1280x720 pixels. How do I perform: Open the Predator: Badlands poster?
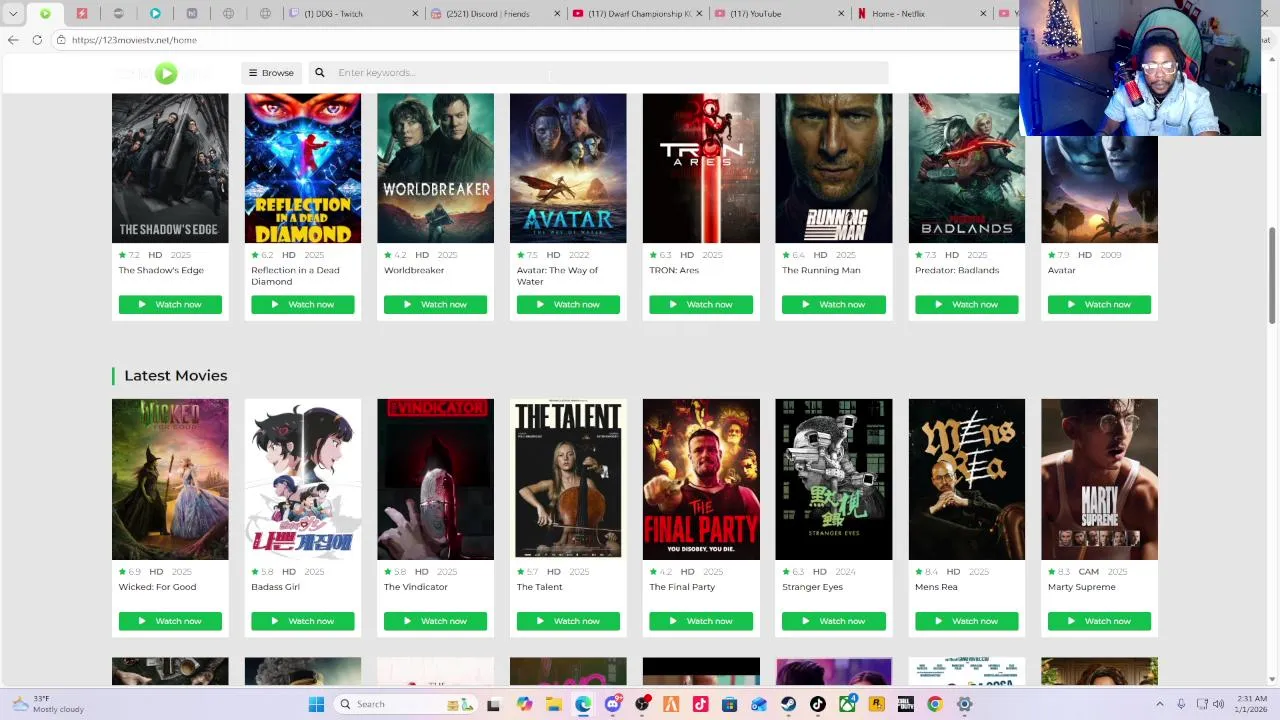click(x=967, y=168)
